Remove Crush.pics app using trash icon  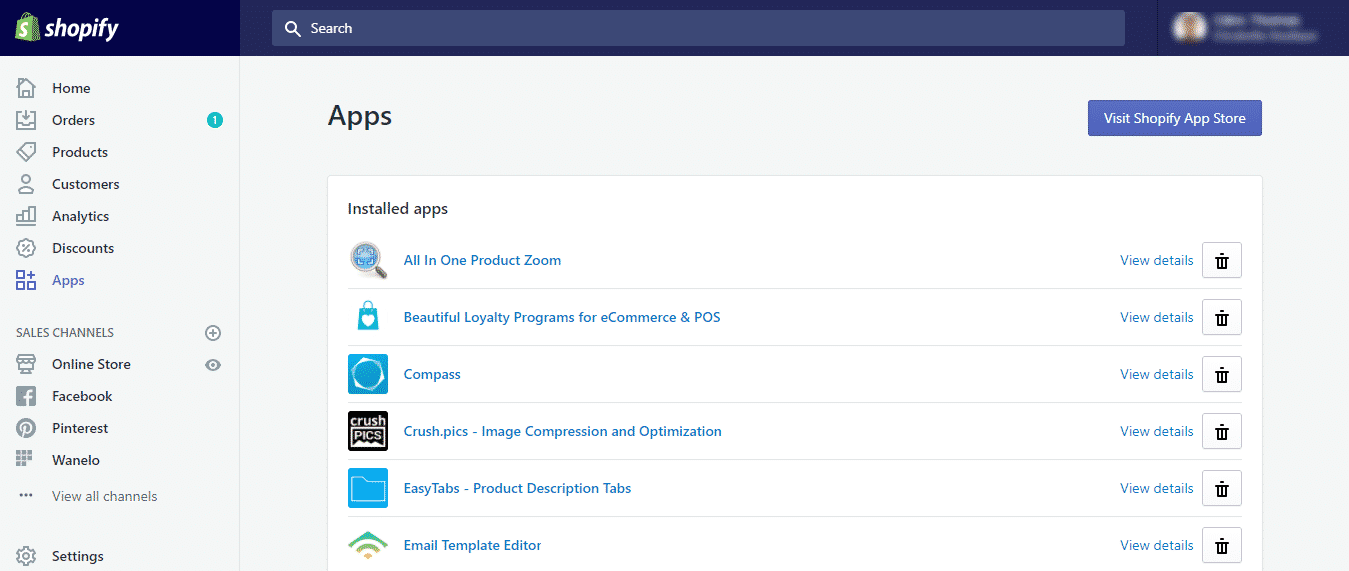1221,431
